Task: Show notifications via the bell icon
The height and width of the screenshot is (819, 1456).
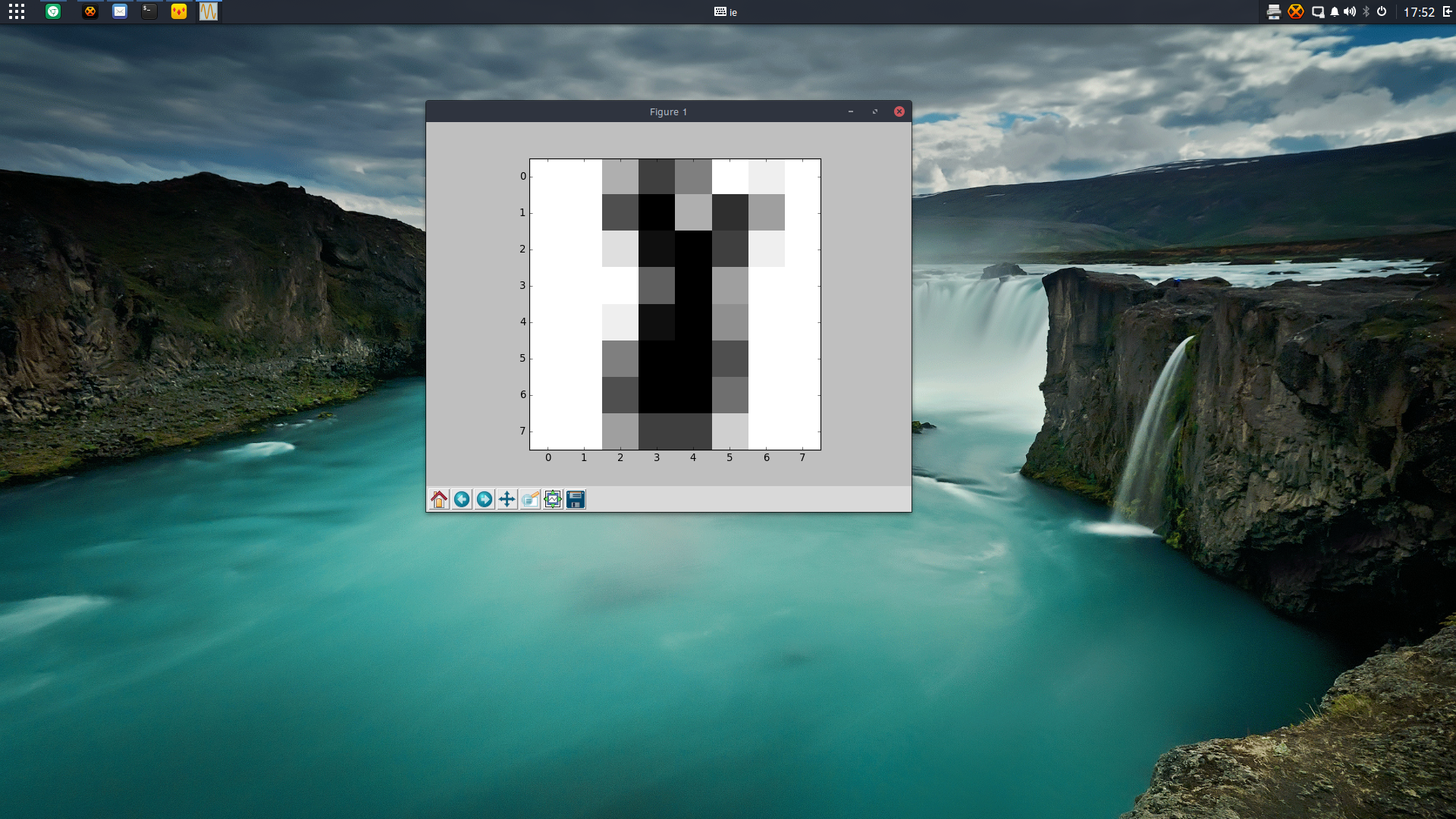Action: [1335, 11]
